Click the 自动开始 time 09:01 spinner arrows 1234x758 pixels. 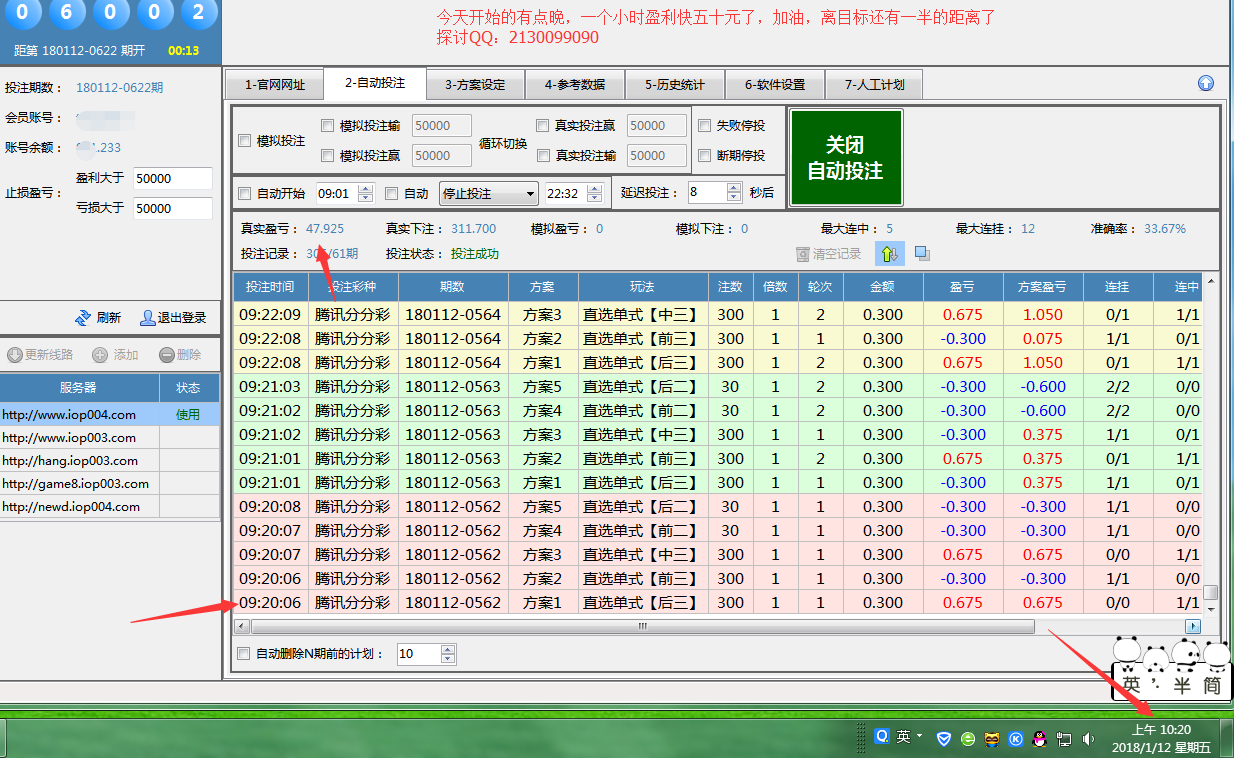[x=365, y=193]
